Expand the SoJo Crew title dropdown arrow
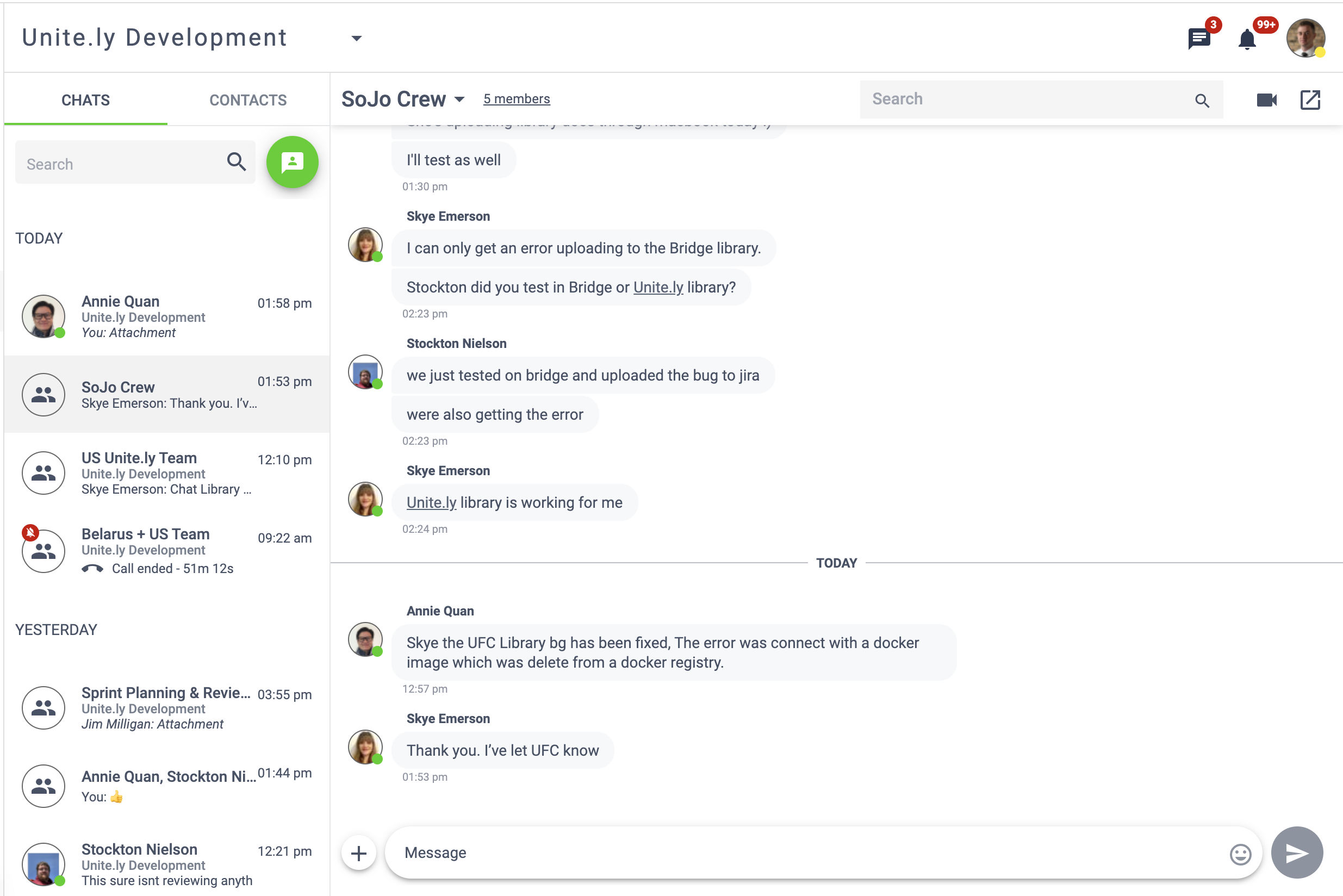The image size is (1343, 896). (459, 99)
